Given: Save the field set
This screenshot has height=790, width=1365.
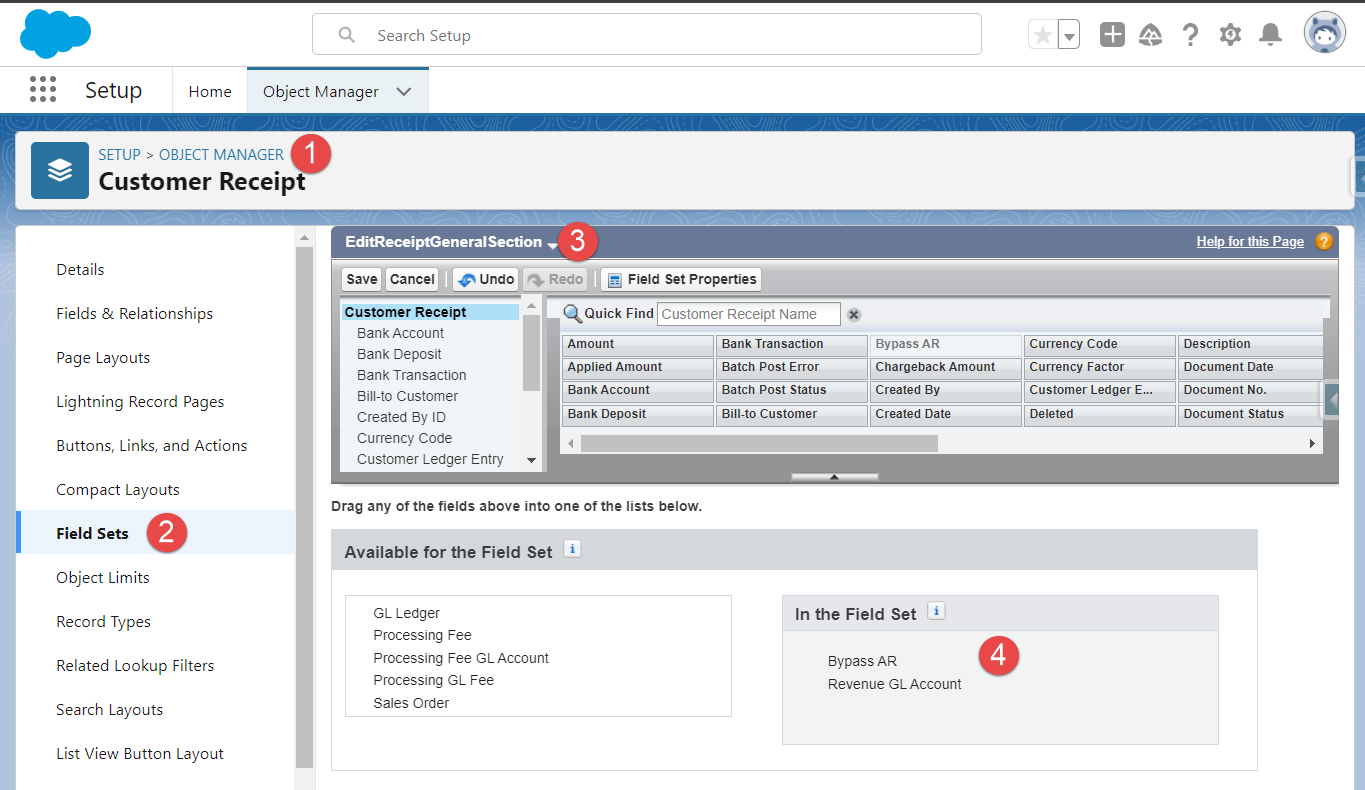Looking at the screenshot, I should click(x=362, y=279).
